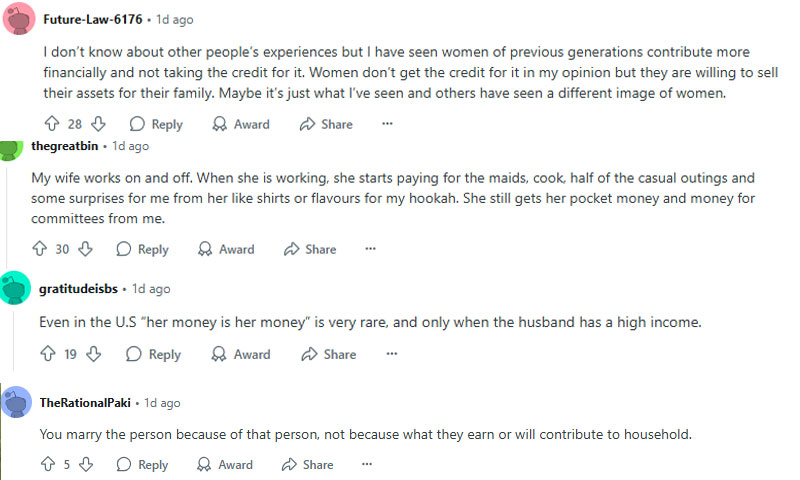800x480 pixels.
Task: Reply to Future-Law-6176's comment
Action: [x=156, y=124]
